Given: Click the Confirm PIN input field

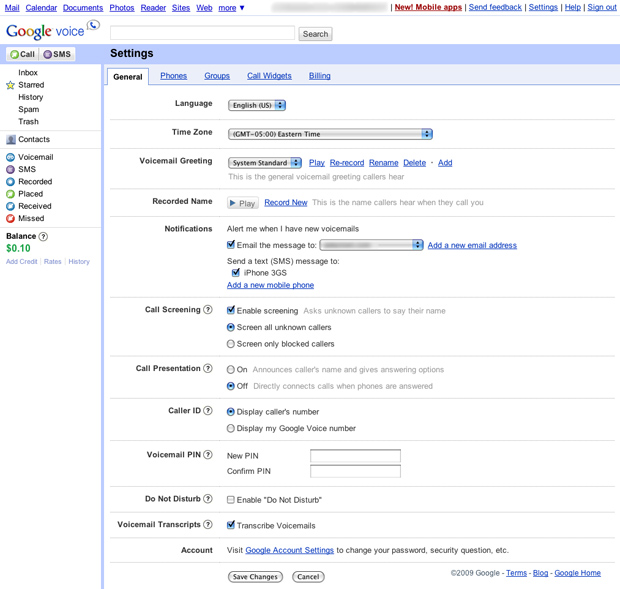Looking at the screenshot, I should (355, 471).
